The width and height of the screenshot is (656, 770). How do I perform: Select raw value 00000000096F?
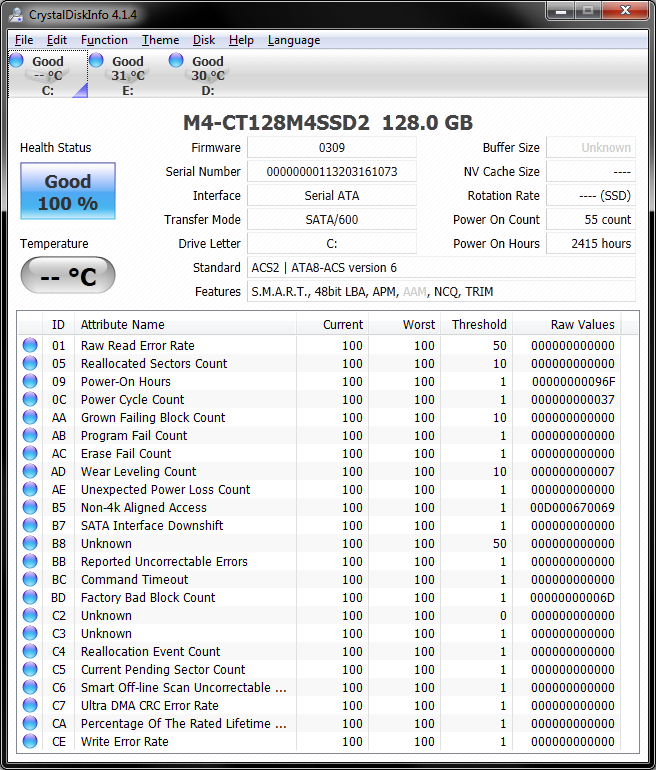[574, 382]
